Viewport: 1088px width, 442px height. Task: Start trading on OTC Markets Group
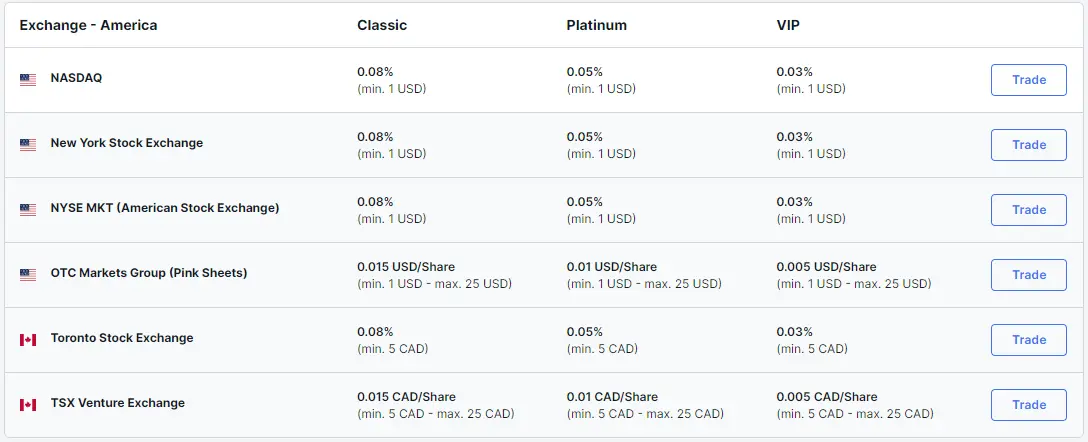pos(1028,275)
